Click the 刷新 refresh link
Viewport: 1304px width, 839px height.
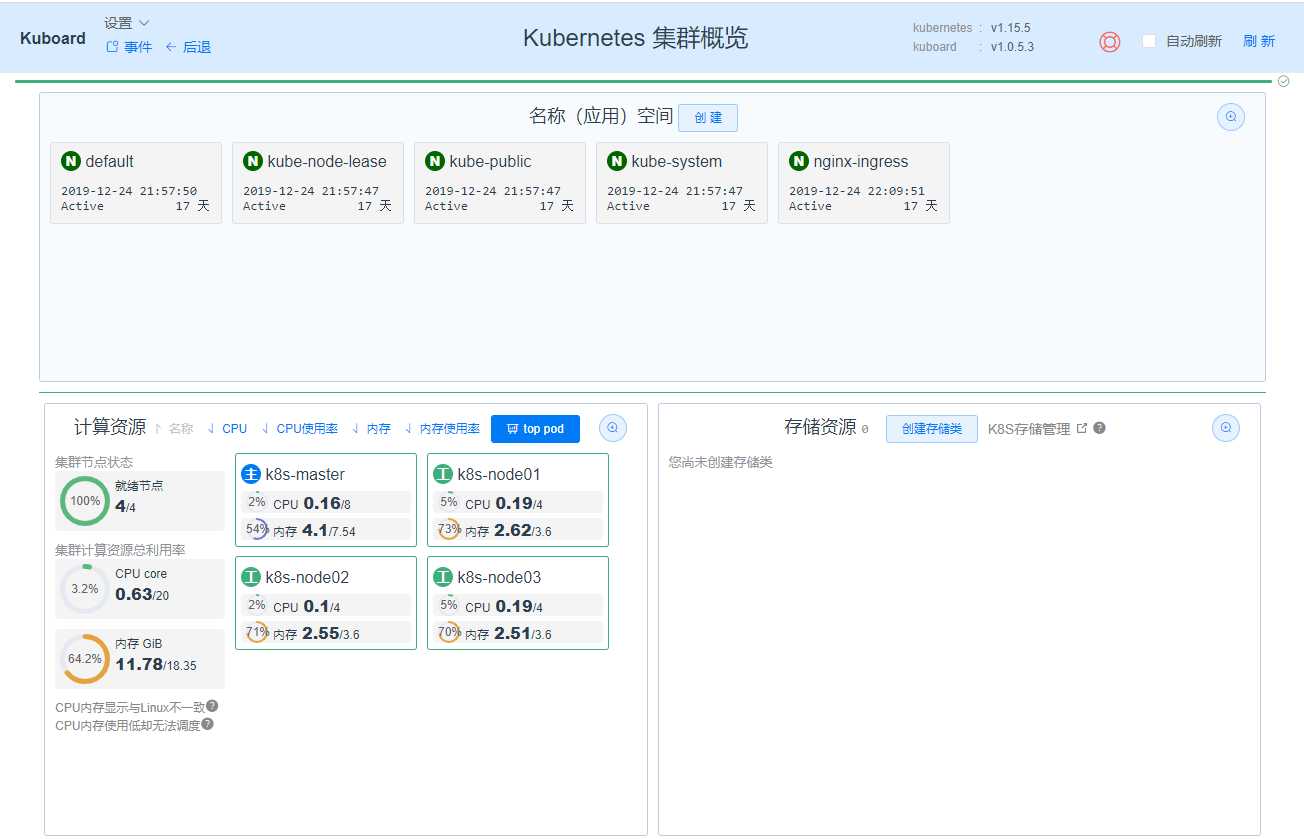click(1259, 41)
